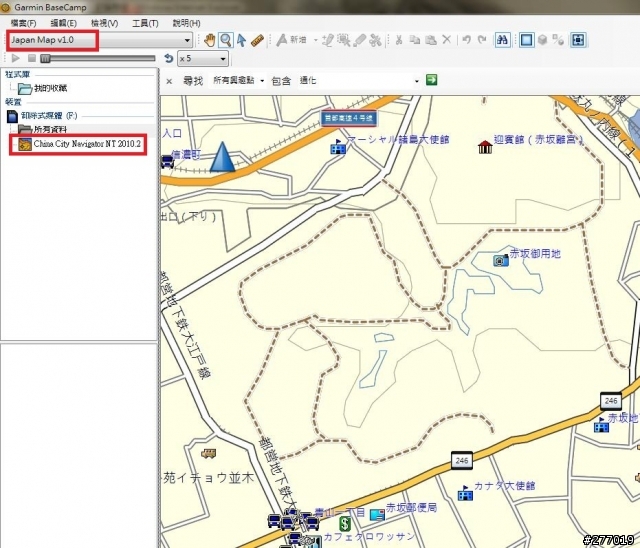The image size is (640, 548).
Task: Click the Cut icon
Action: click(399, 40)
